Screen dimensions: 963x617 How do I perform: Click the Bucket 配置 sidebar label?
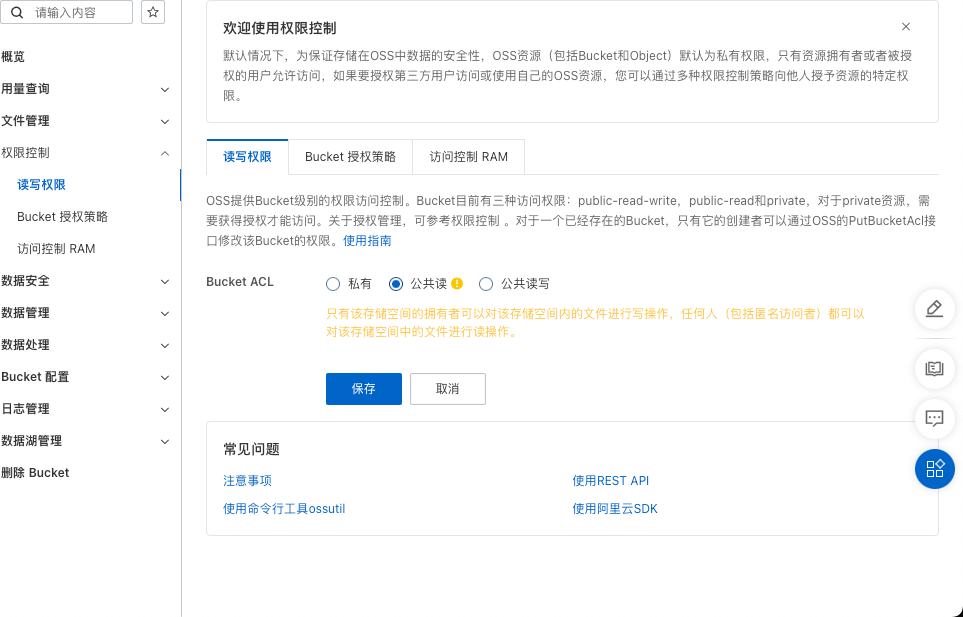(35, 377)
